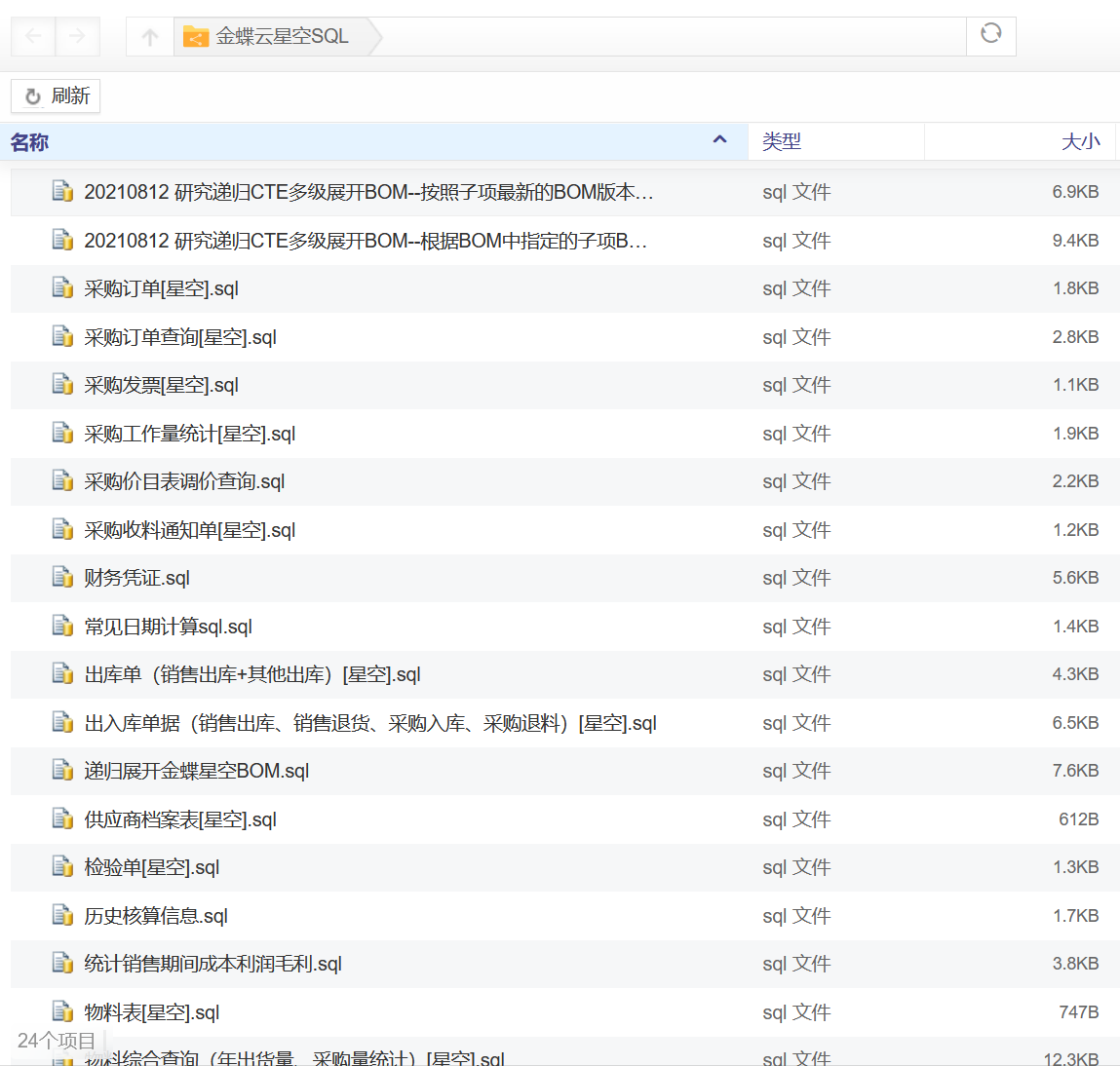The image size is (1120, 1066).
Task: Select file name 常见日期计算sql.sql
Action: click(x=169, y=627)
